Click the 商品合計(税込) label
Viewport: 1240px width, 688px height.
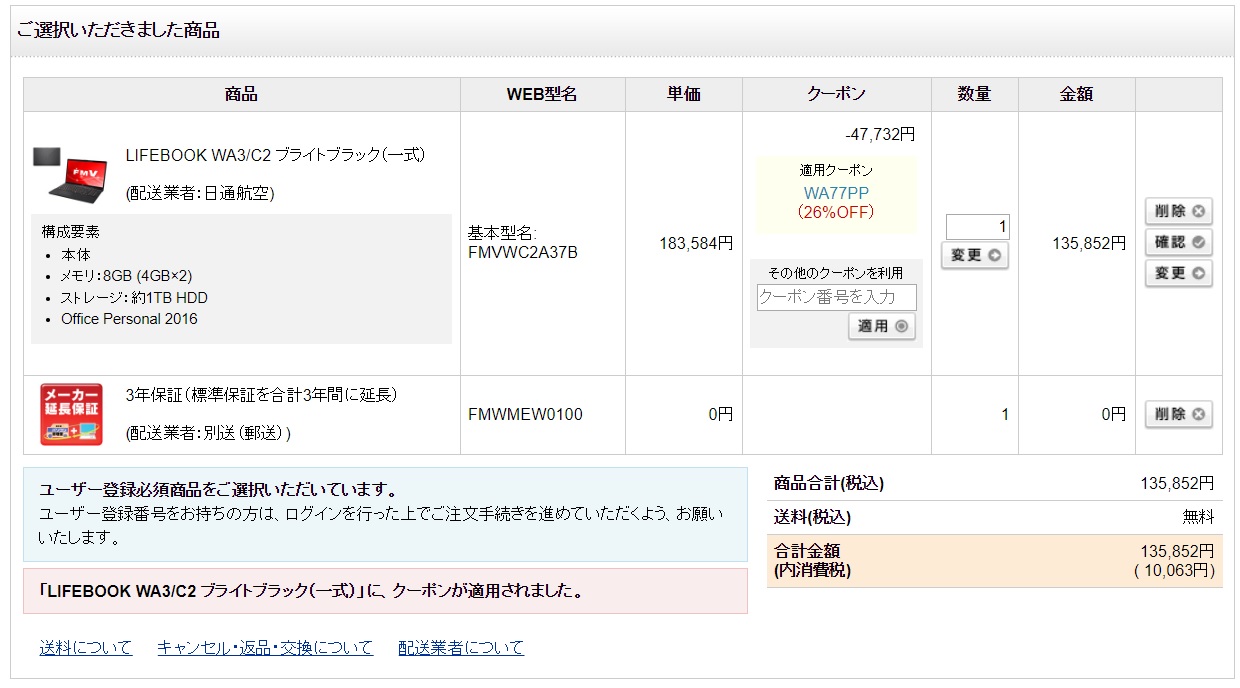pos(829,484)
